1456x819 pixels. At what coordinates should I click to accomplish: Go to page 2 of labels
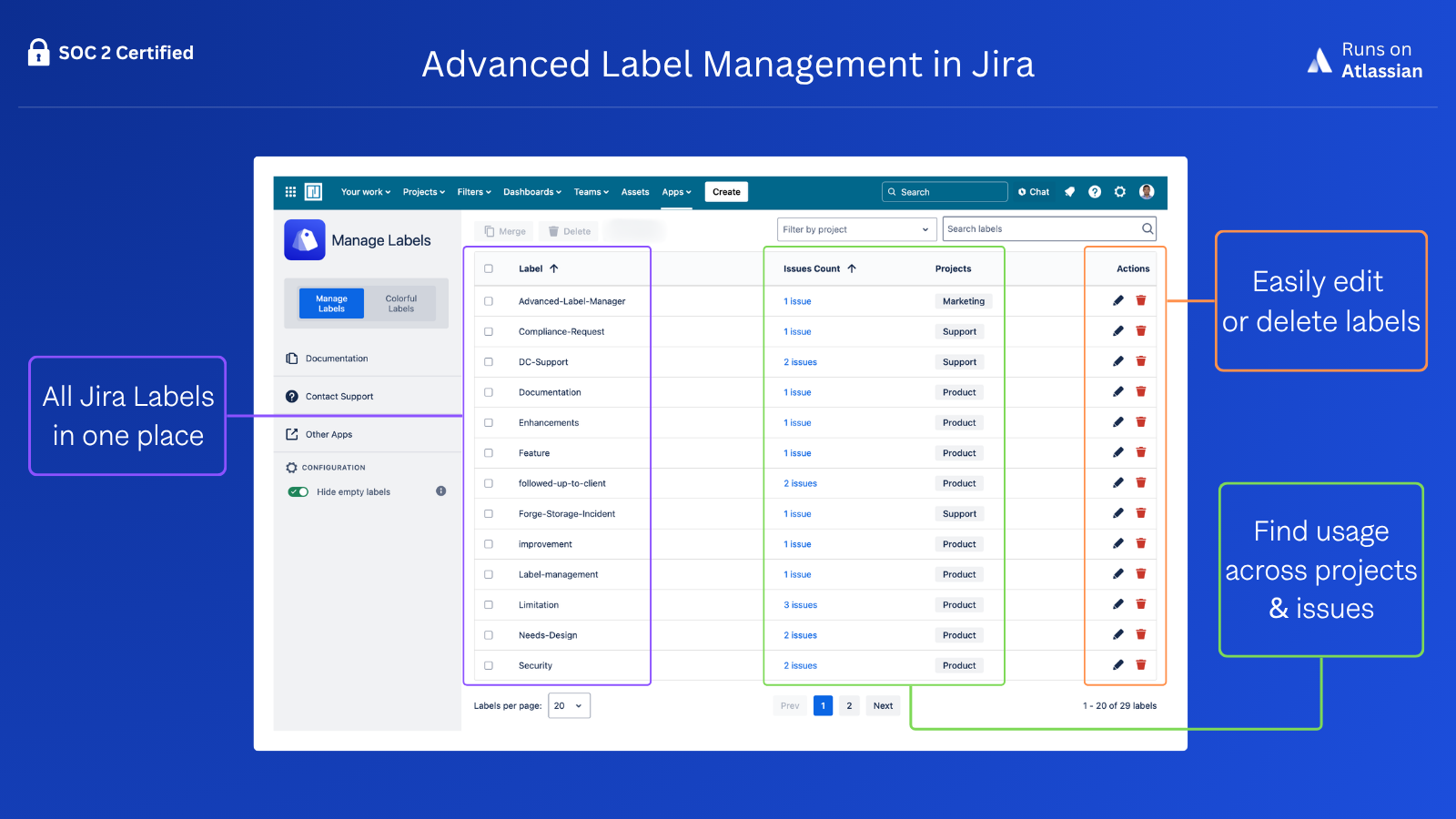[849, 705]
